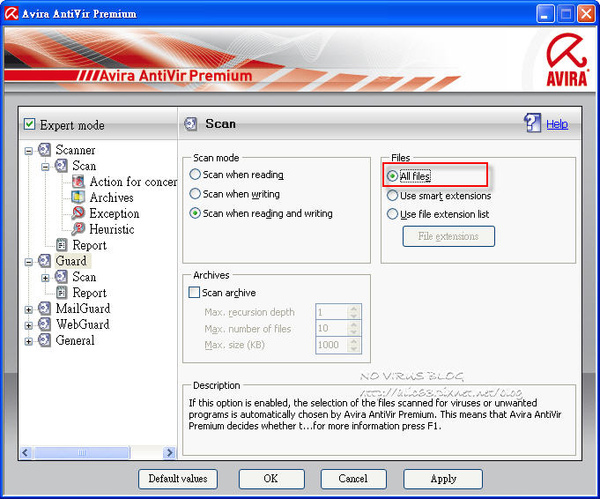Select MailGuard label in the tree

pos(83,308)
